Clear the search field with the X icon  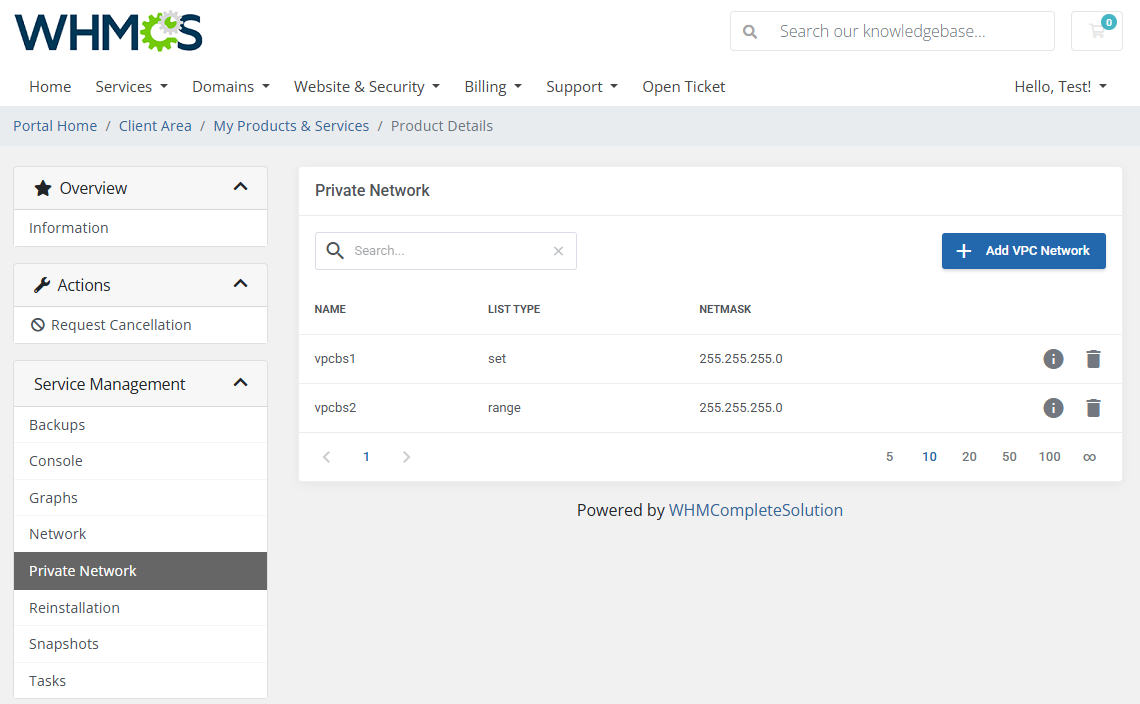point(558,250)
